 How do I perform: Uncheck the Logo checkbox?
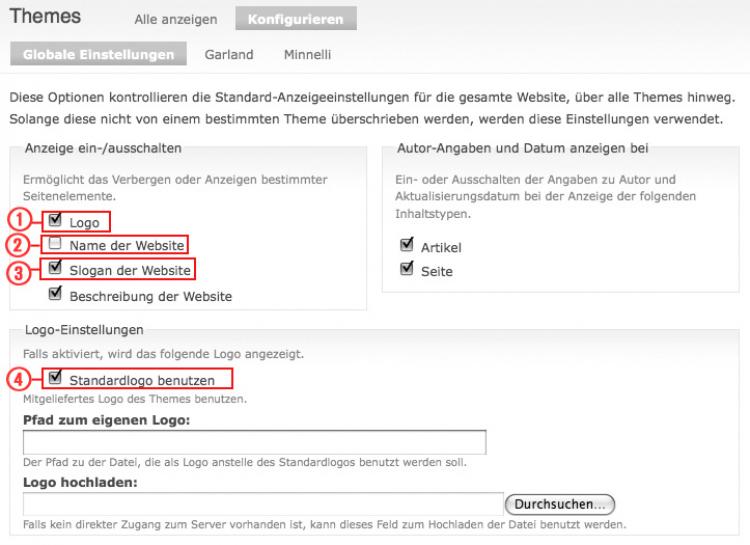tap(55, 221)
